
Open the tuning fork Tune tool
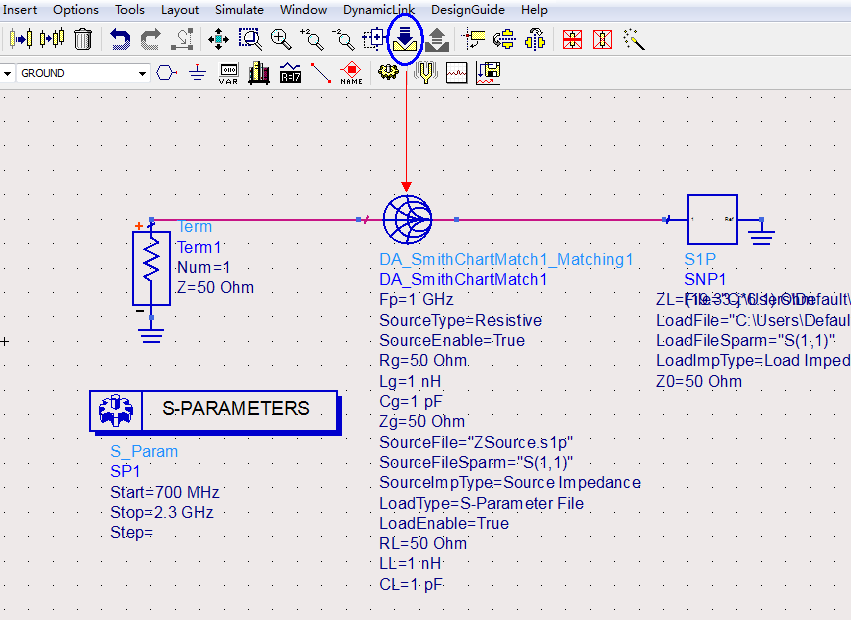tap(426, 73)
